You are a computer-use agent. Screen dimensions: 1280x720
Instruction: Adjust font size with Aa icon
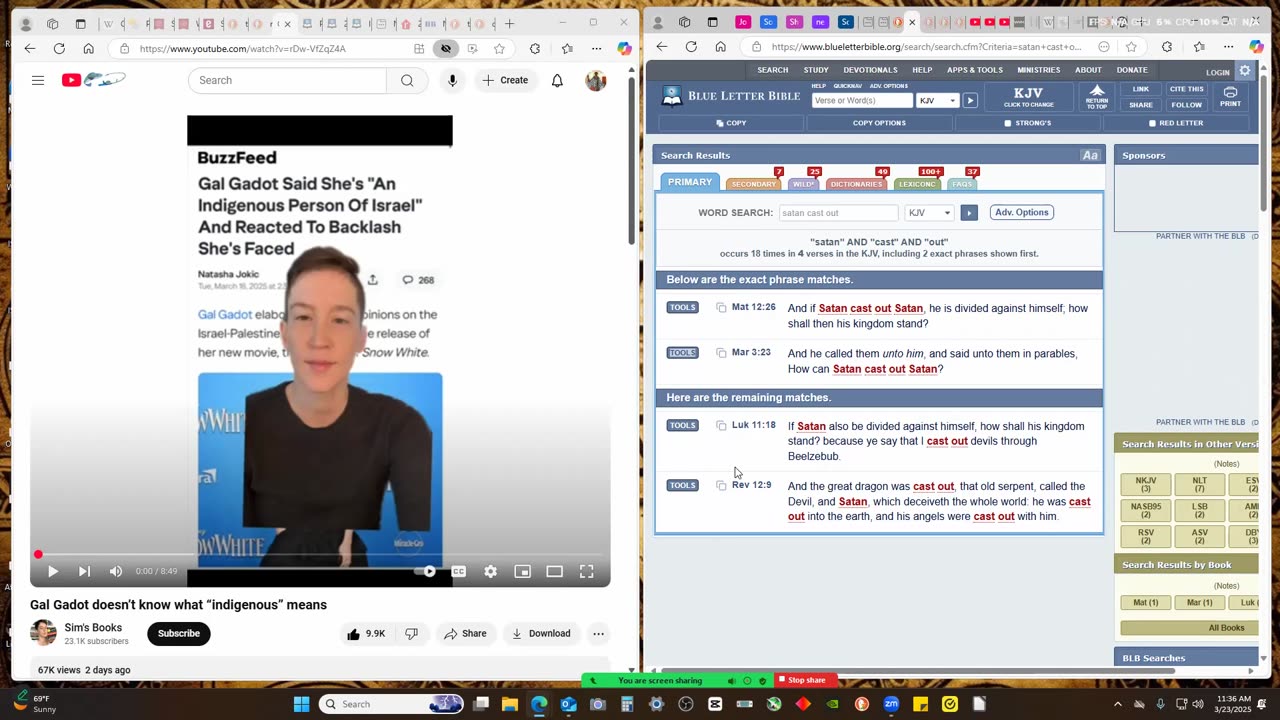1090,155
